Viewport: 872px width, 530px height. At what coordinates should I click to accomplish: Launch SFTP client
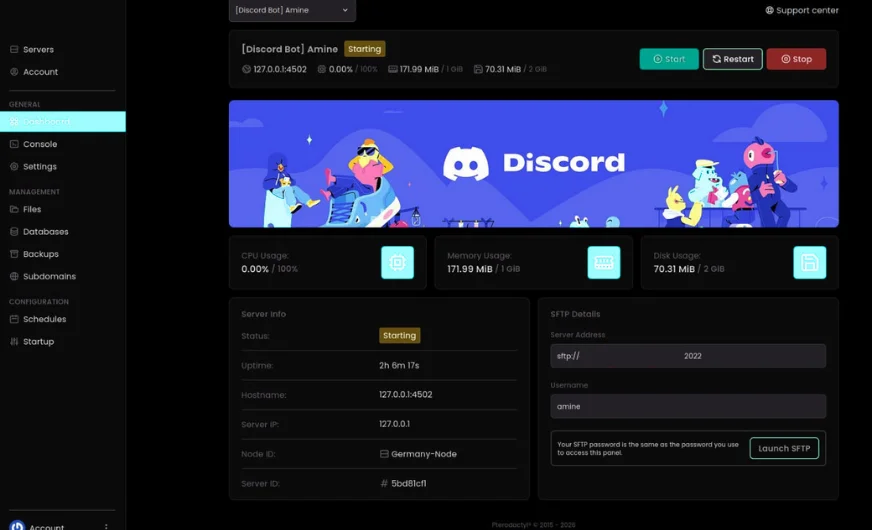click(x=784, y=448)
